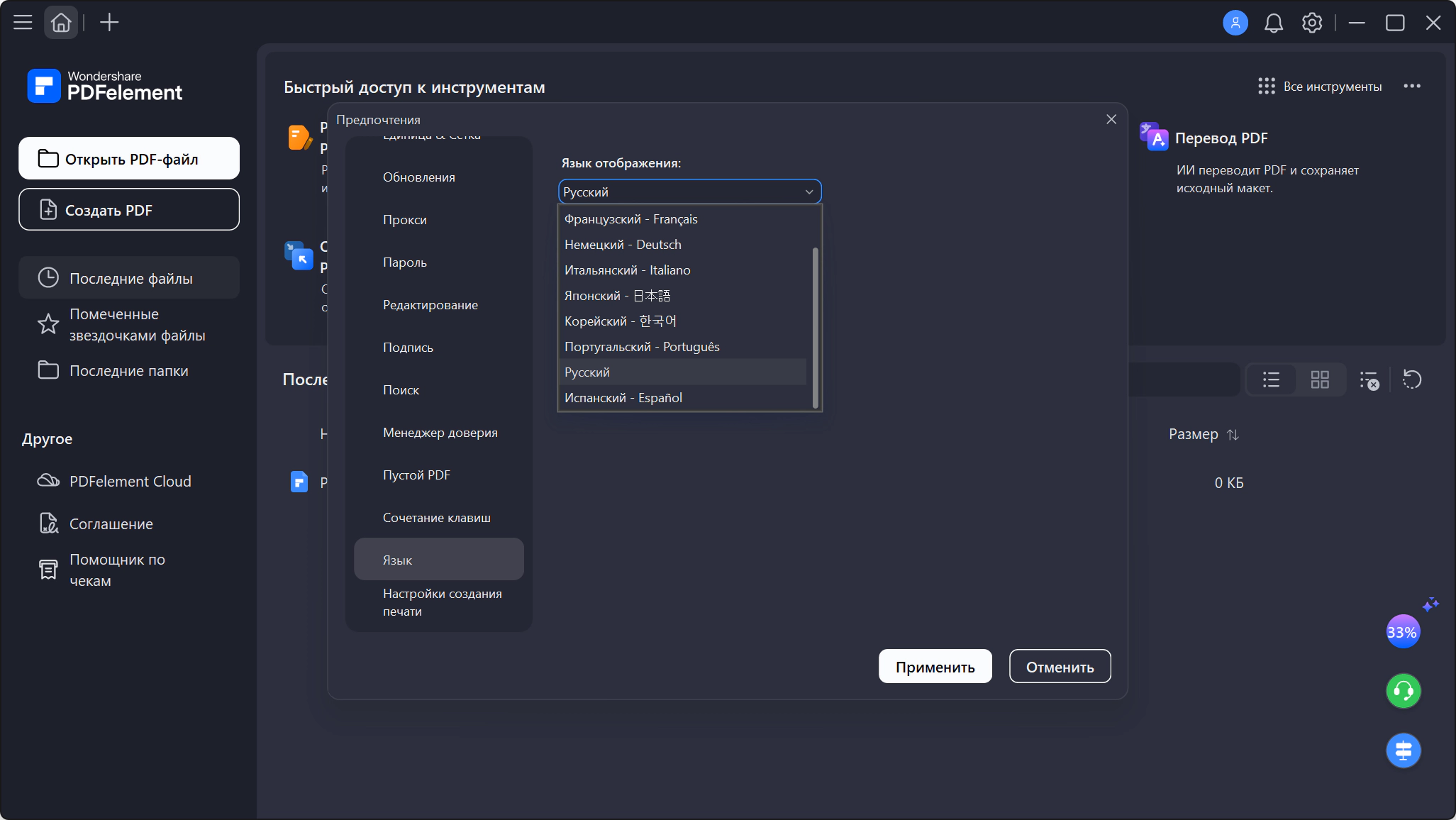Click the recent folders folder icon
Screen dimensions: 1456x820
[x=48, y=370]
